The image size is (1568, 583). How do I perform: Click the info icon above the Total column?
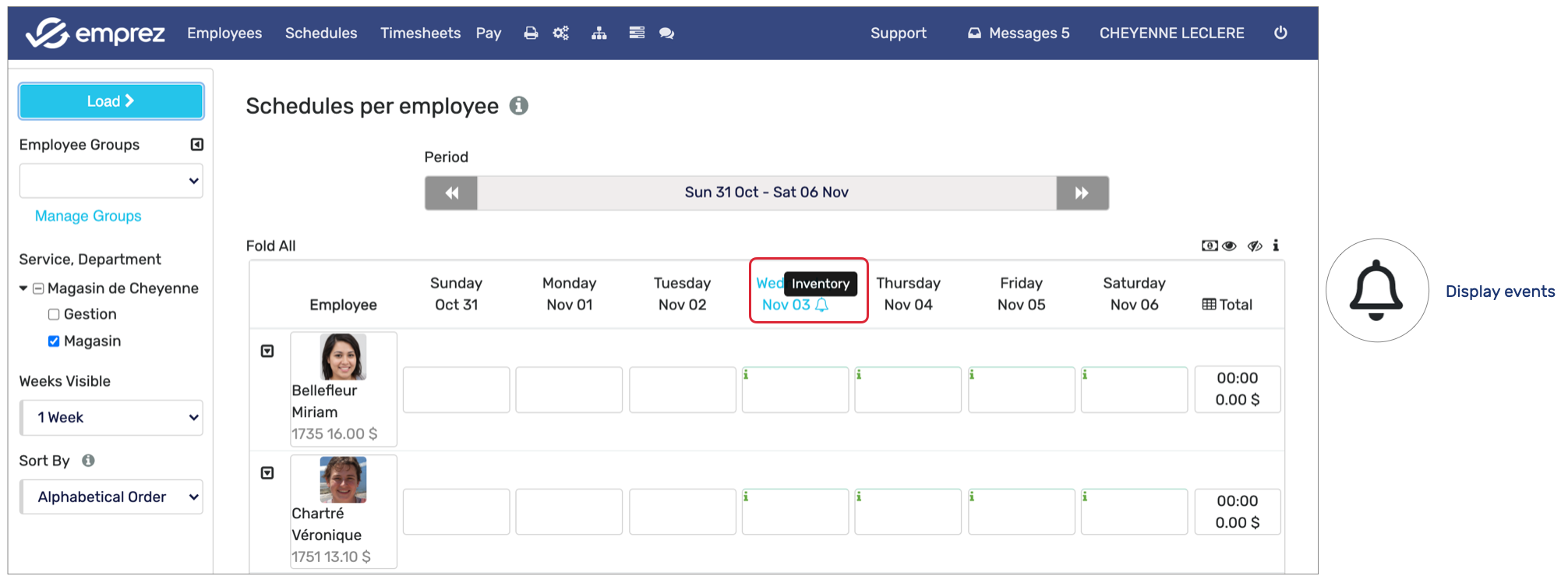point(1276,246)
